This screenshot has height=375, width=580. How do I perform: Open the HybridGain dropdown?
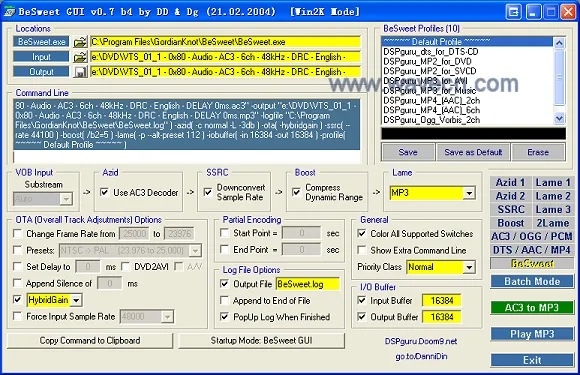click(x=76, y=300)
